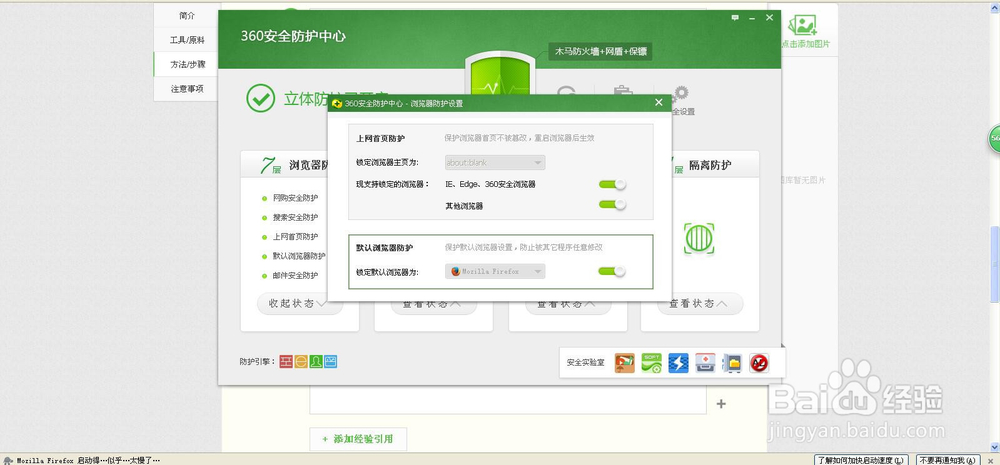Click the 点击添加图片 image icon
This screenshot has height=465, width=1000.
point(803,24)
